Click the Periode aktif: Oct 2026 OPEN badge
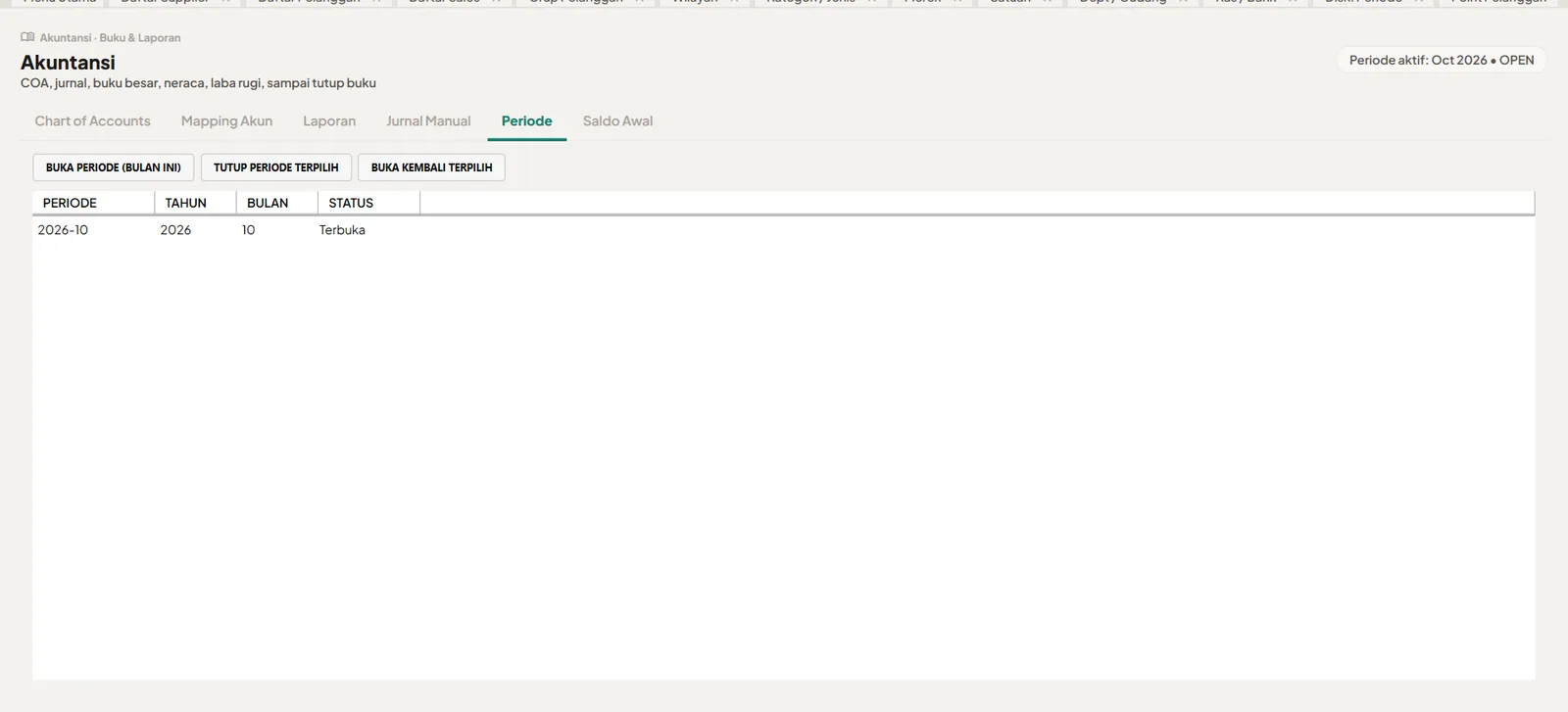1568x712 pixels. (x=1442, y=60)
